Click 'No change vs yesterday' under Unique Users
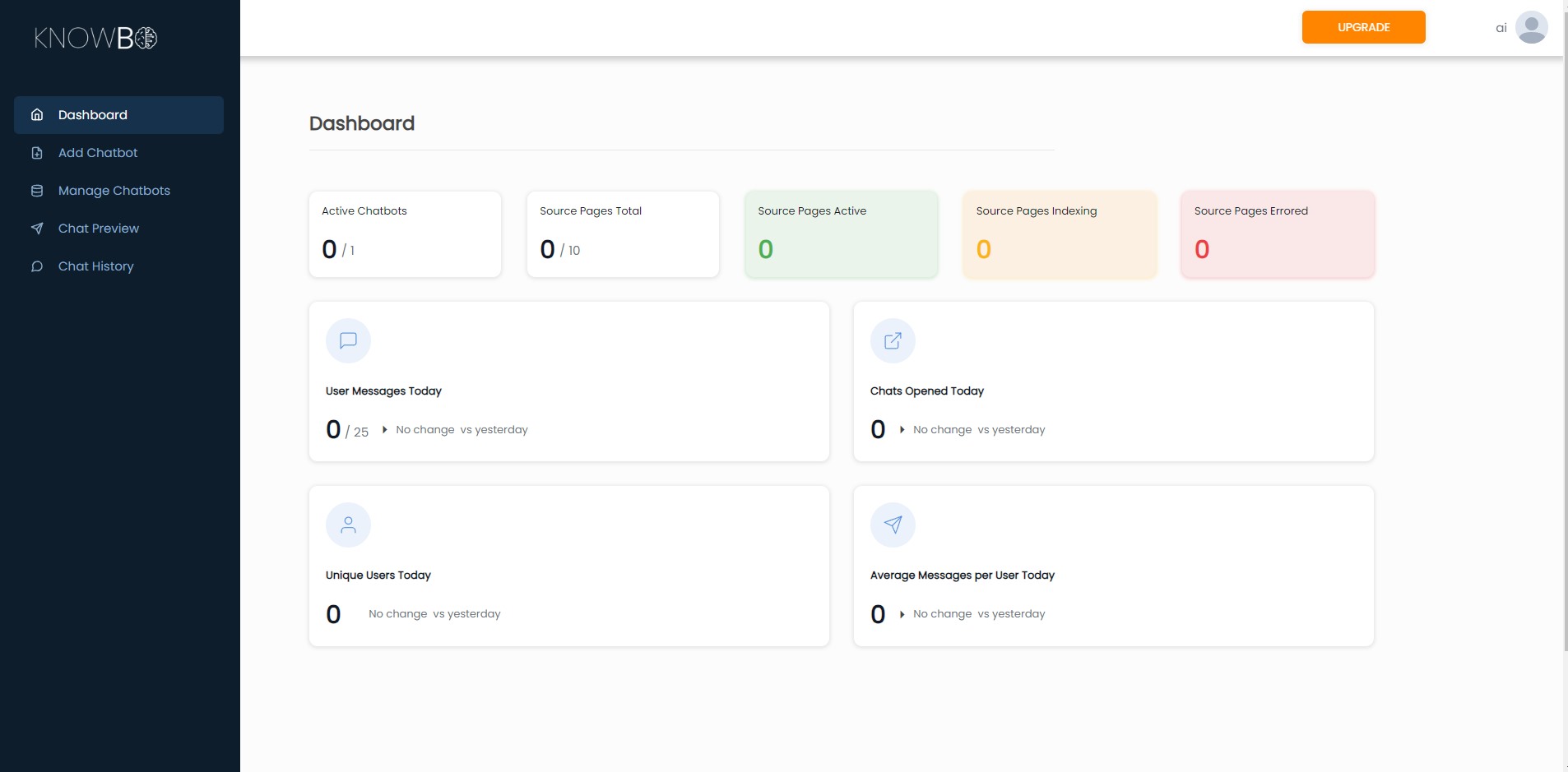The image size is (1568, 772). coord(434,614)
